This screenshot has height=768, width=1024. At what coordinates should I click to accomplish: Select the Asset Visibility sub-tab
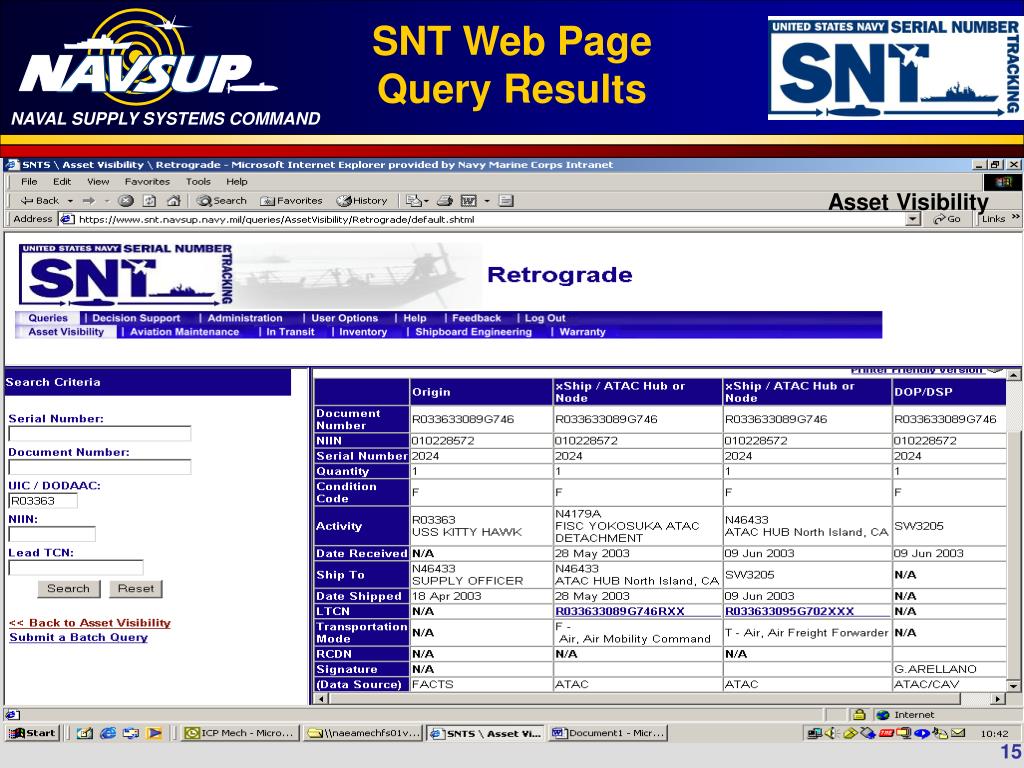click(66, 332)
